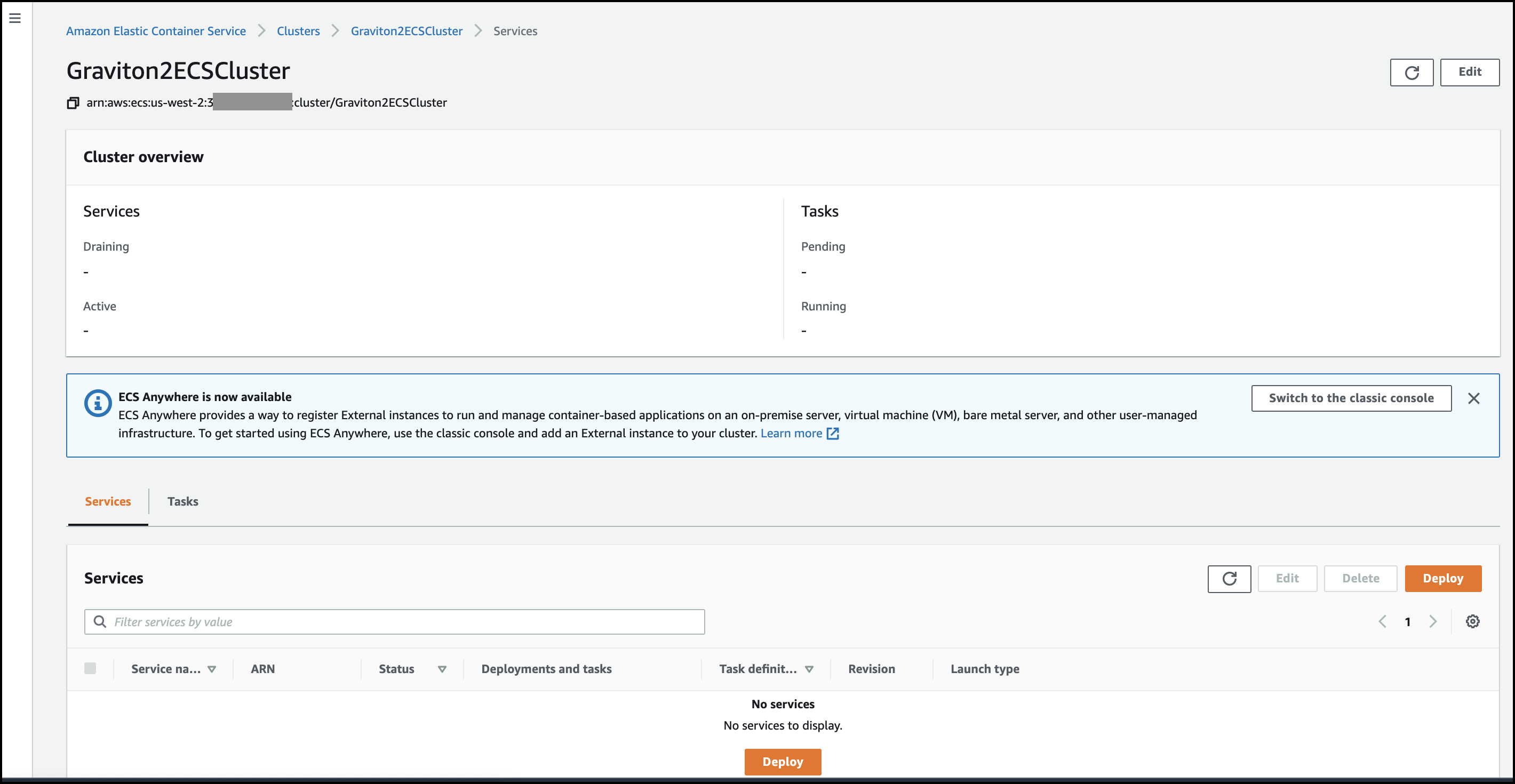Open the Graviton2ECSCluster breadcrumb link
This screenshot has width=1515, height=784.
coord(406,31)
